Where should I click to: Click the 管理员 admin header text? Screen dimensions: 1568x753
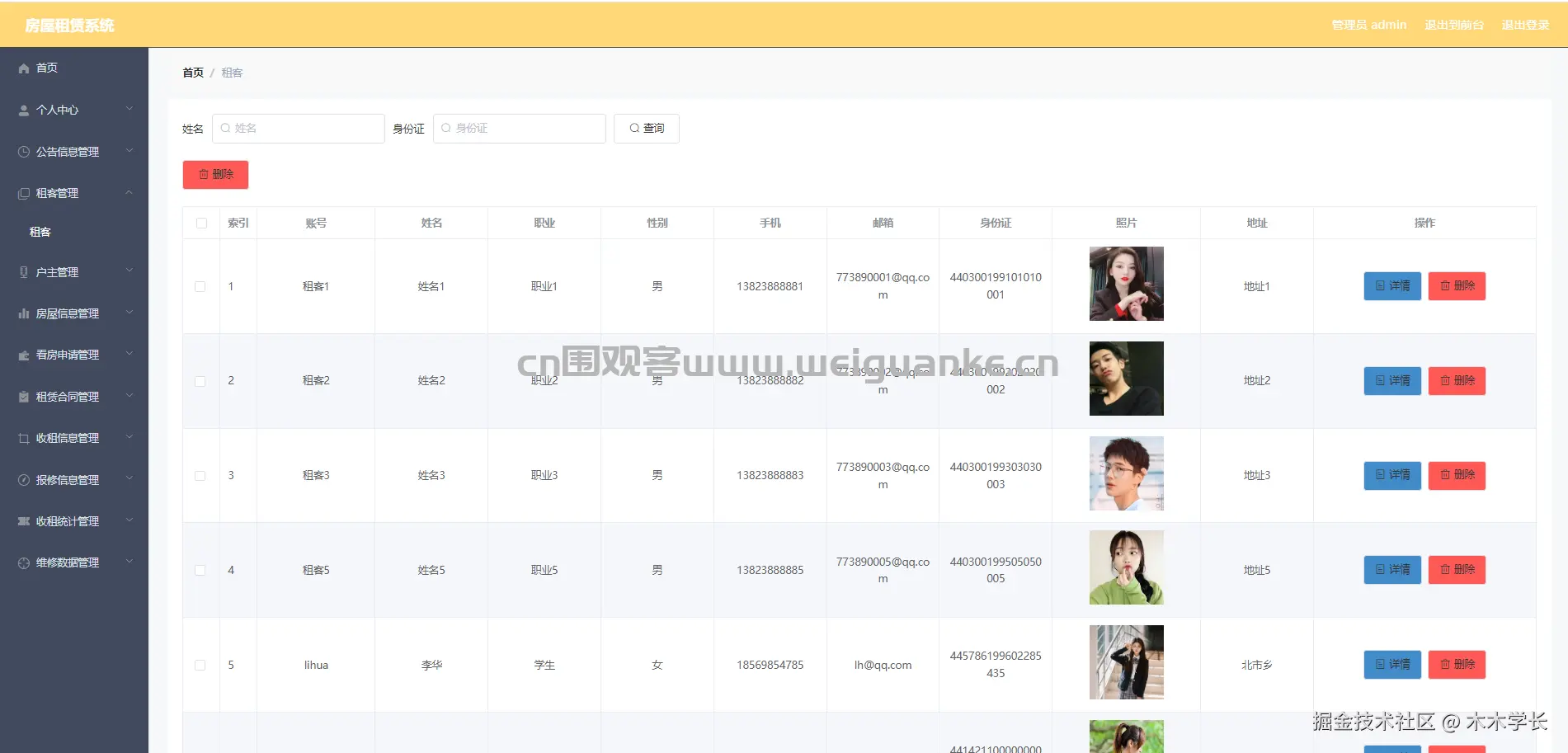click(x=1369, y=25)
